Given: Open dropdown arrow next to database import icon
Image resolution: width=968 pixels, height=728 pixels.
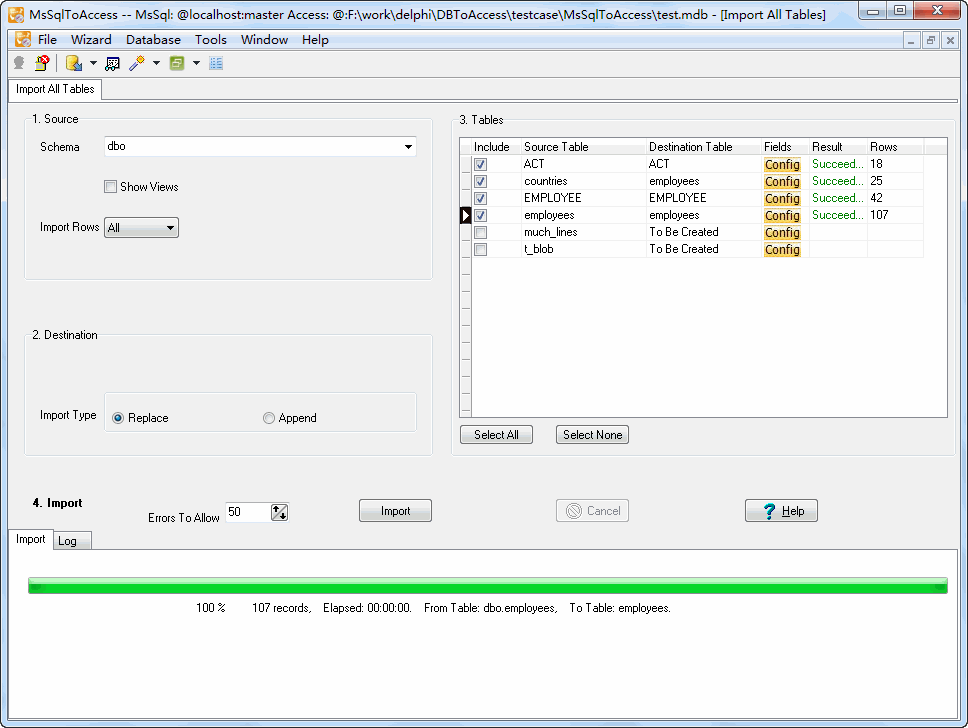Looking at the screenshot, I should 93,63.
